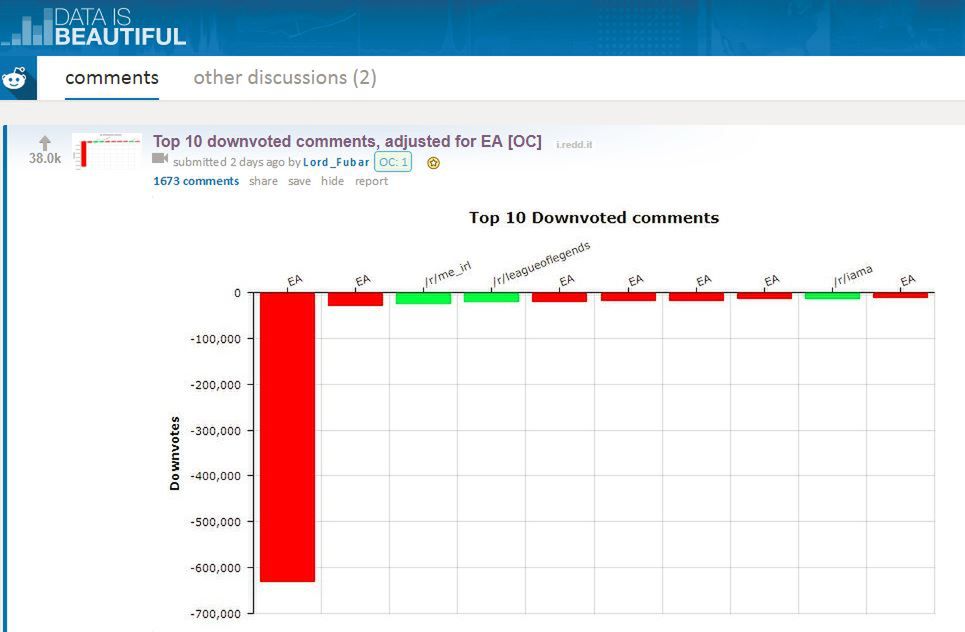Click the green /r/me_irl bar

(x=423, y=298)
